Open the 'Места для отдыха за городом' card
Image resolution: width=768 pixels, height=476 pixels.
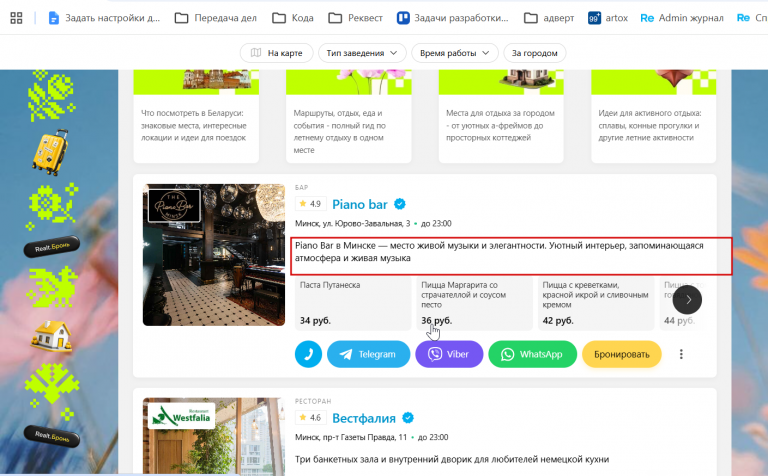click(x=501, y=116)
